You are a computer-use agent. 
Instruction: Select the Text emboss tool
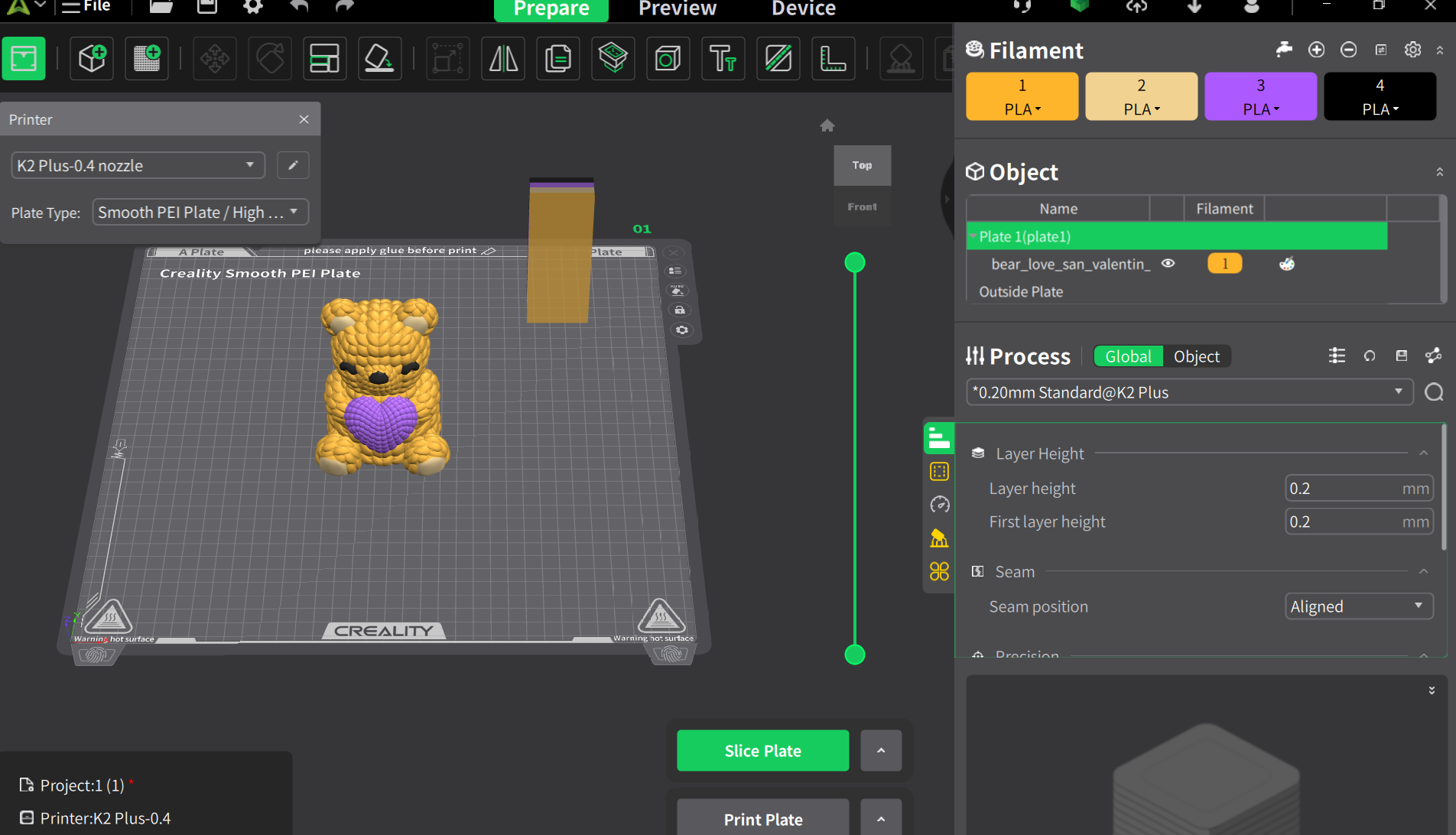[x=723, y=59]
